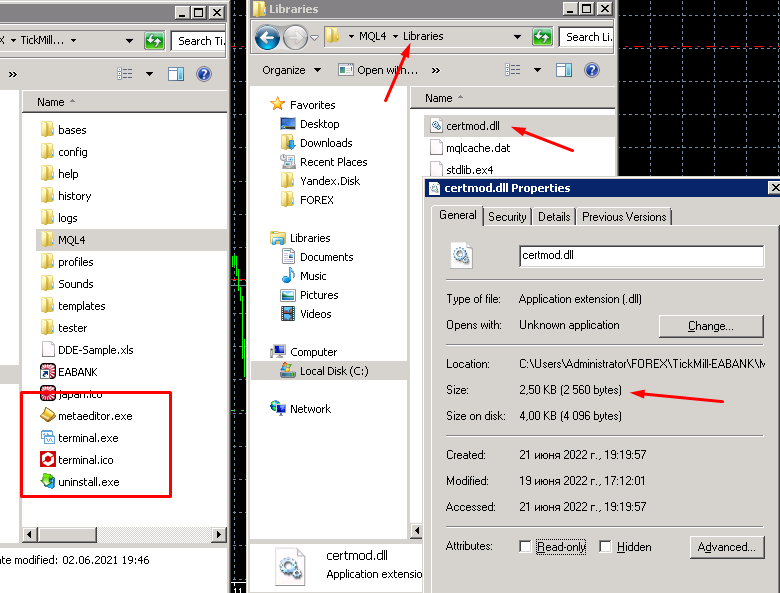Toggle the Hidden checkbox
Viewport: 780px width, 593px height.
[x=605, y=546]
